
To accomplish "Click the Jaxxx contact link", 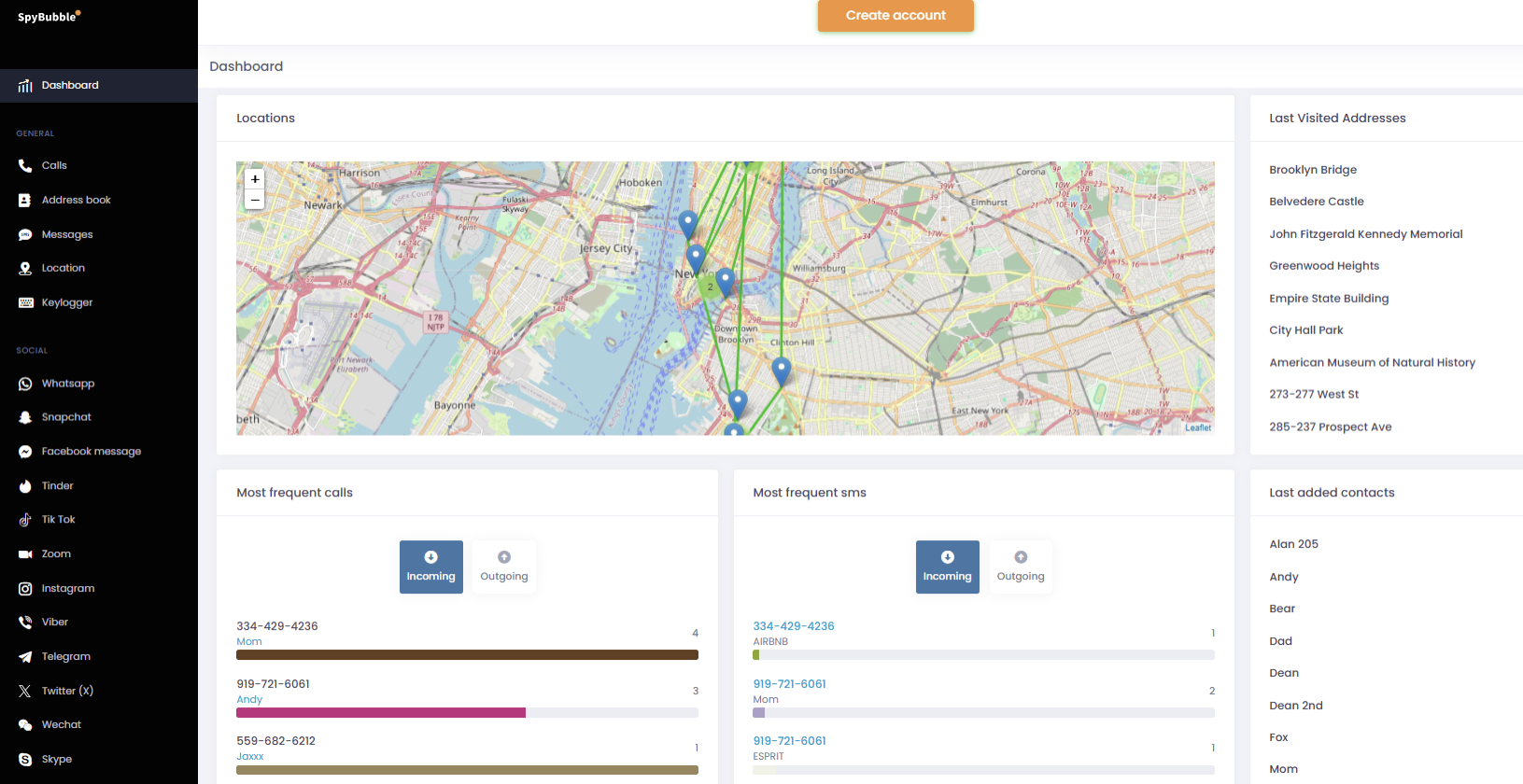I will [250, 757].
